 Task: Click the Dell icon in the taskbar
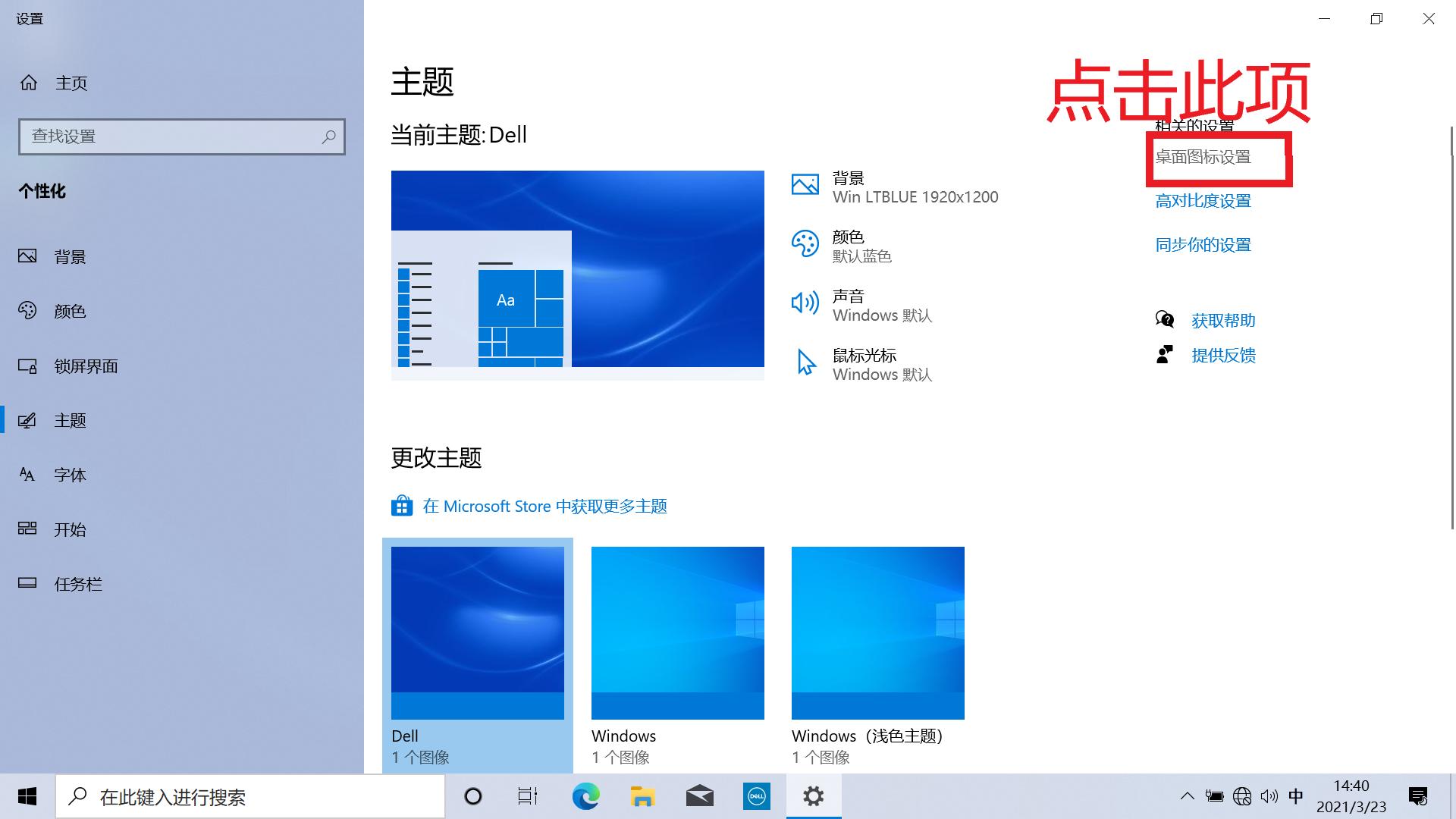point(756,796)
